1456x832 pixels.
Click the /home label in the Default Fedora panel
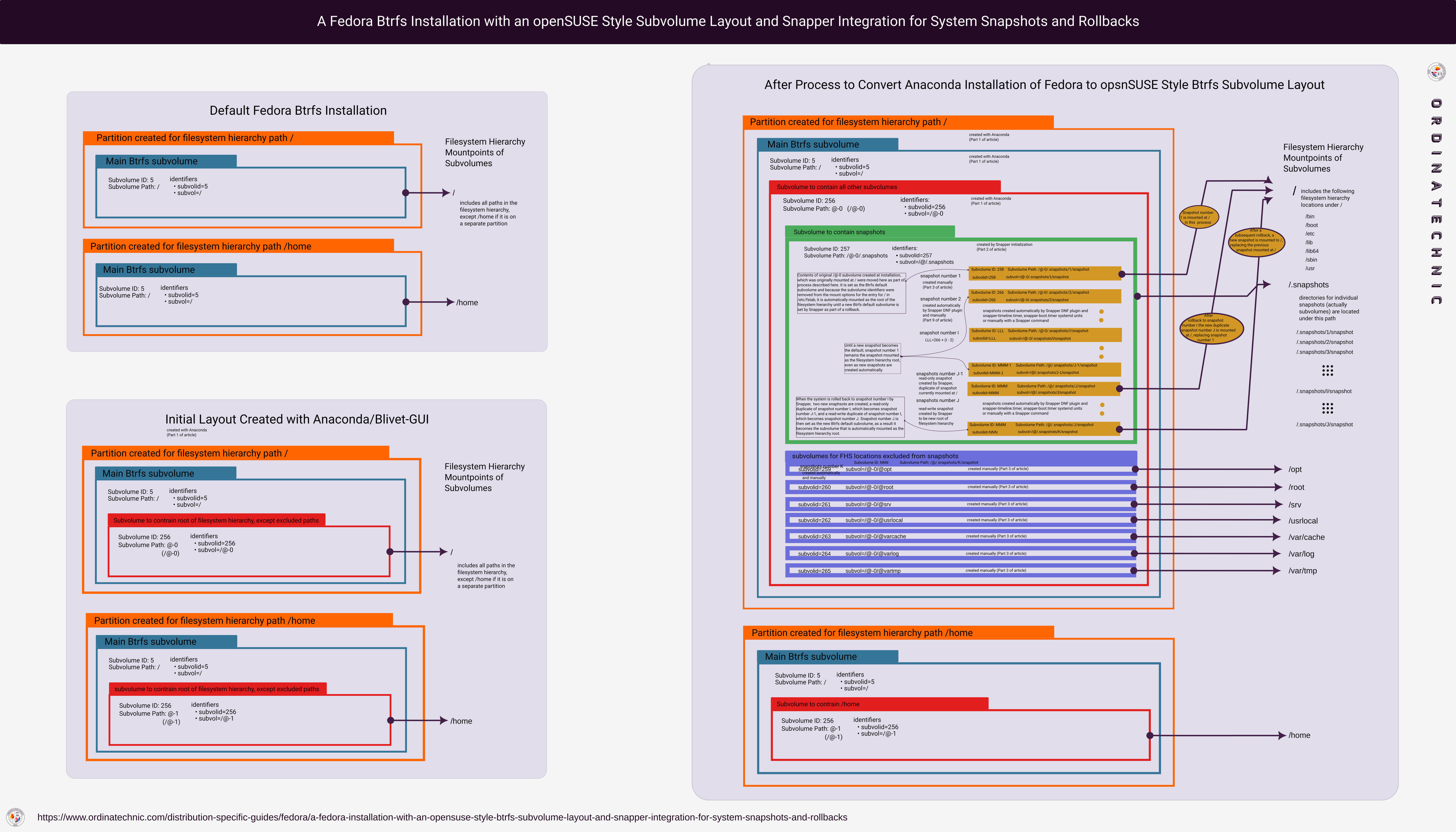click(467, 302)
